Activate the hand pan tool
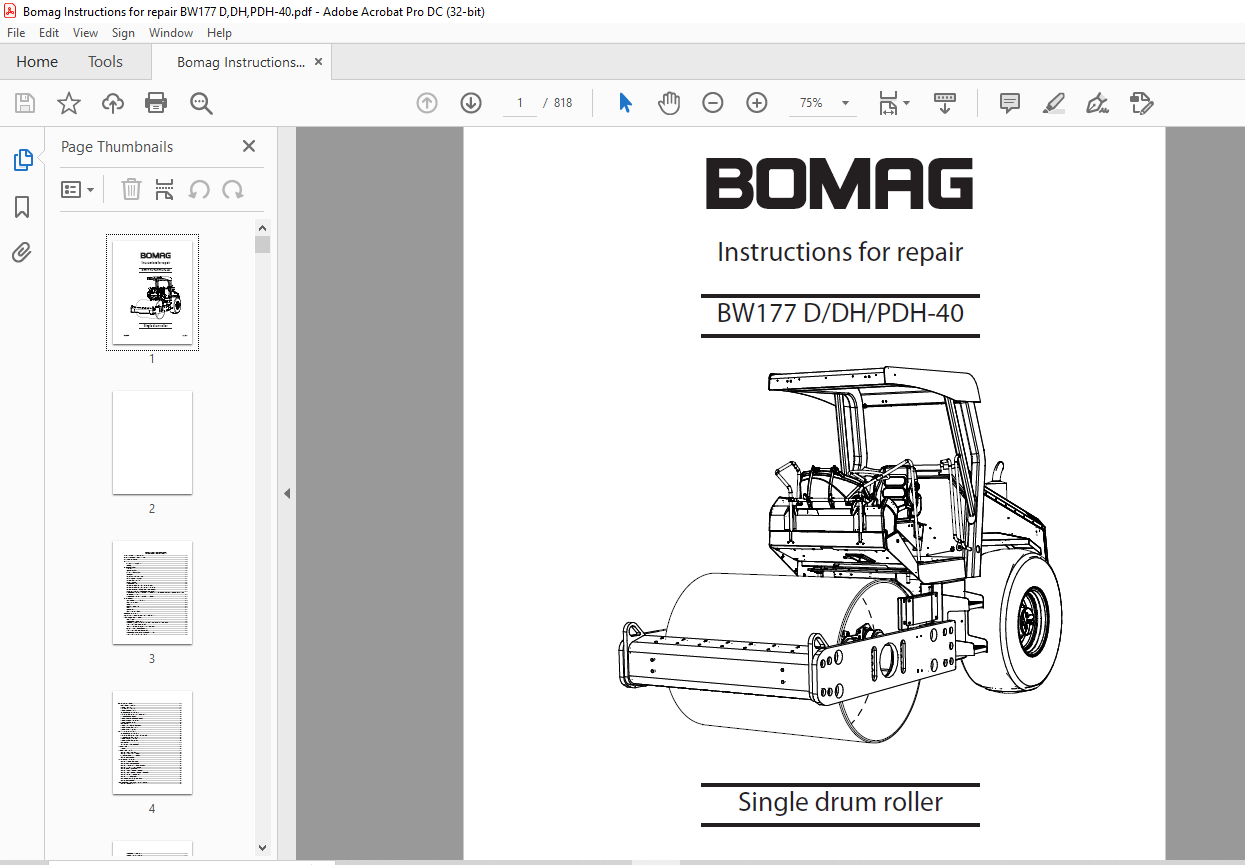This screenshot has height=865, width=1245. 669,103
